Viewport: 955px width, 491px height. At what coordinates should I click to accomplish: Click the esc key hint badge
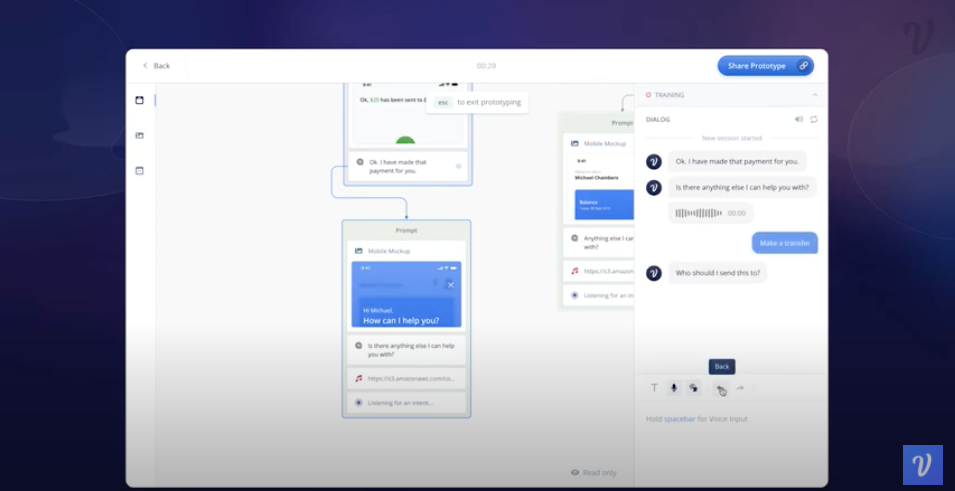[443, 102]
